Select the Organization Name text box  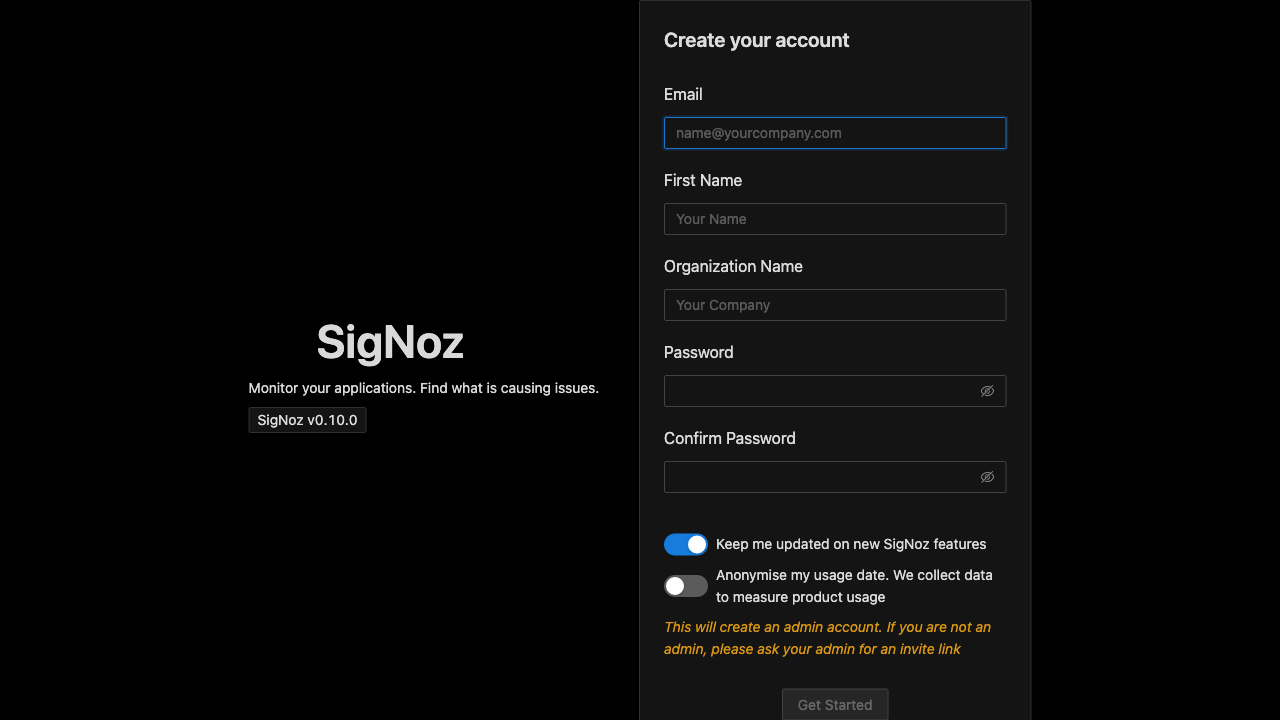coord(834,305)
